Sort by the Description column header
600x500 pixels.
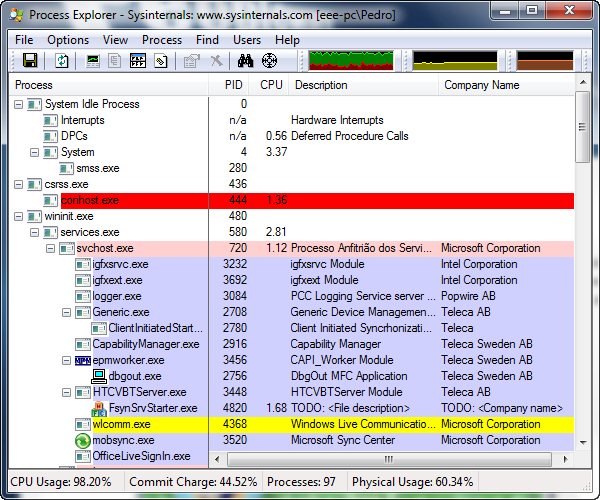click(x=364, y=85)
